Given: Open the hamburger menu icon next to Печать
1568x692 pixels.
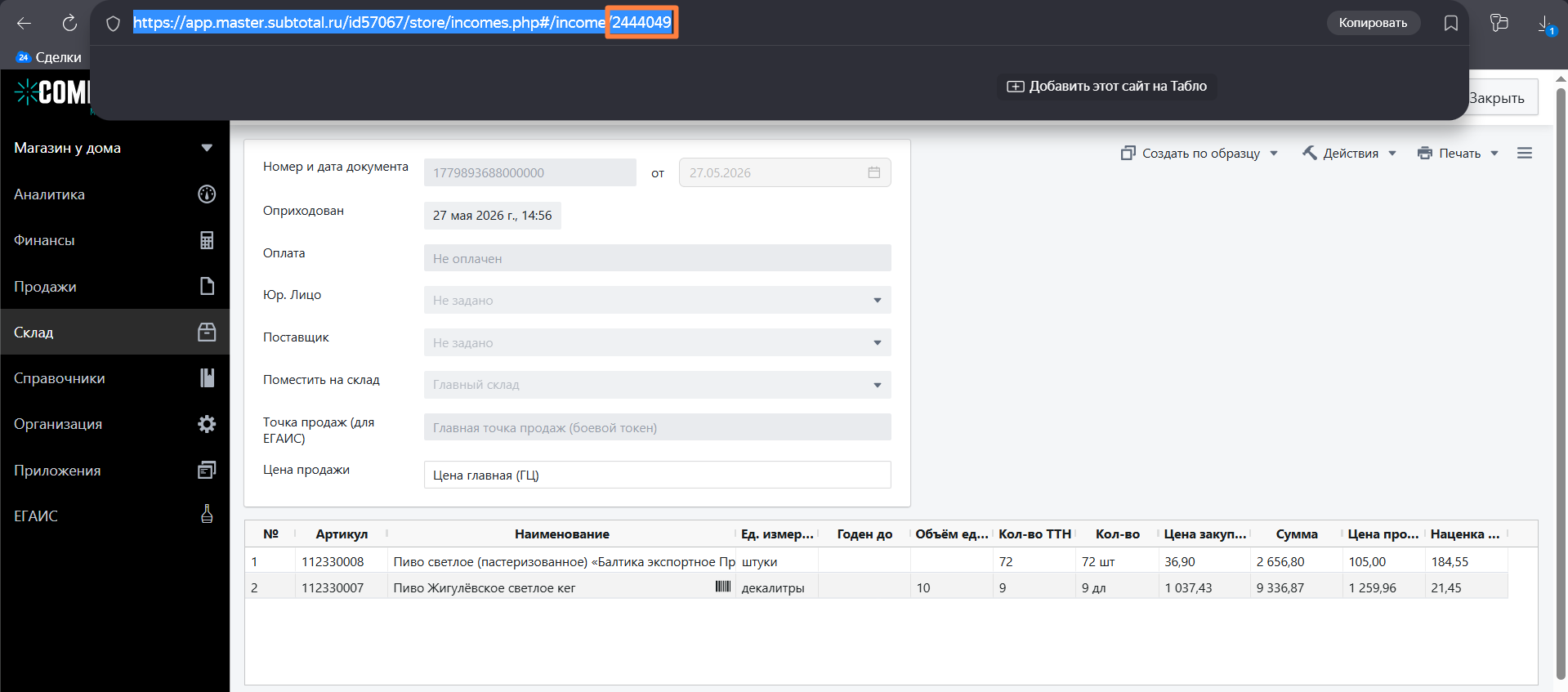Looking at the screenshot, I should (1524, 153).
